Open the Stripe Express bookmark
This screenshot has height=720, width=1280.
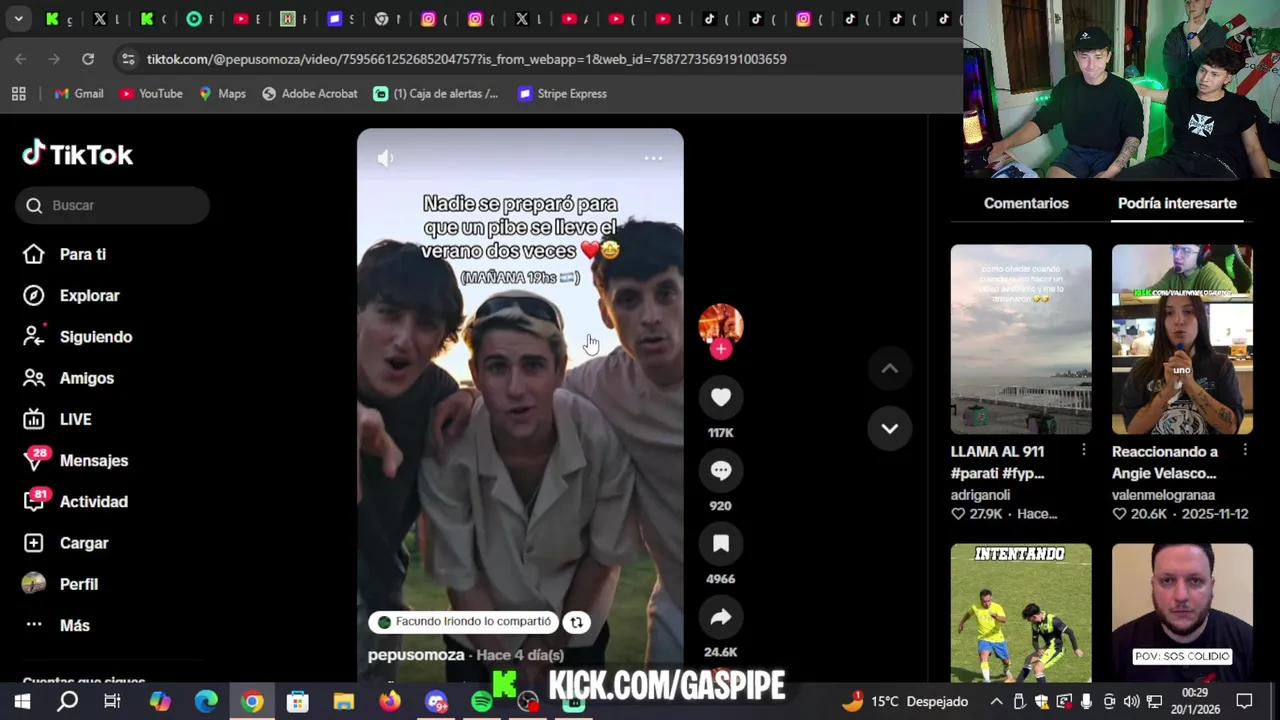coord(562,93)
